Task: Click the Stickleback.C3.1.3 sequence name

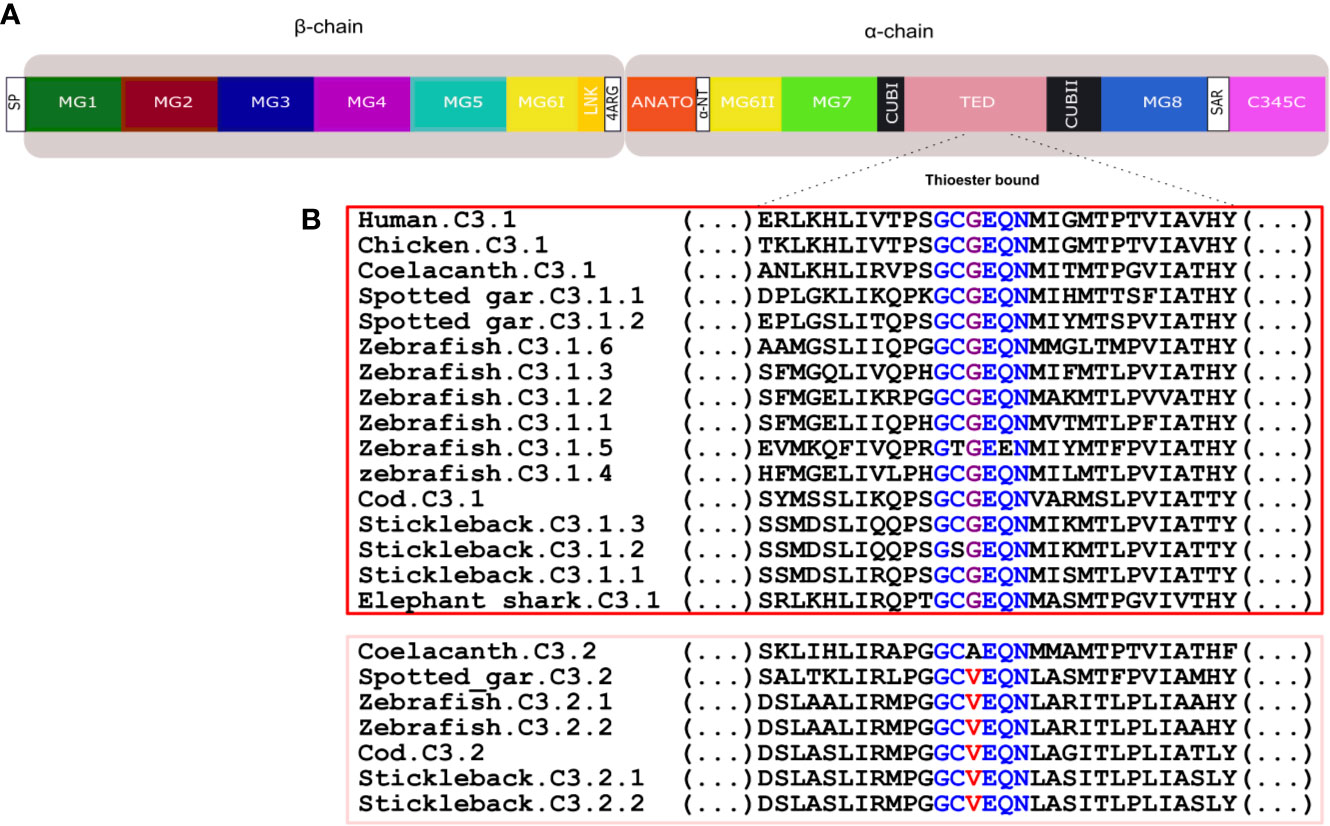Action: (501, 525)
